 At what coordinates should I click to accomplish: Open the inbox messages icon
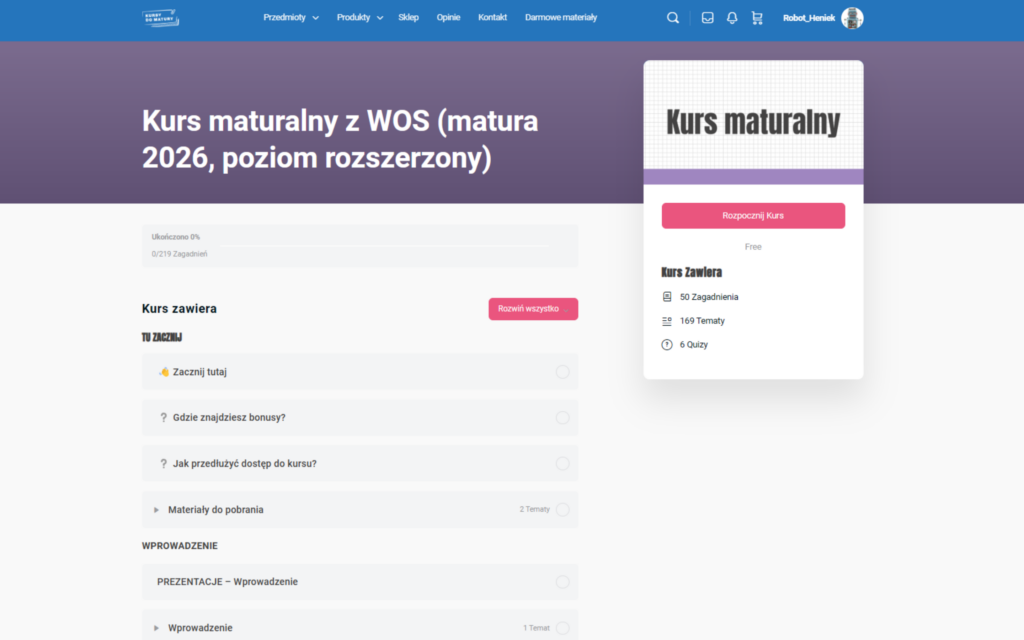pyautogui.click(x=708, y=18)
